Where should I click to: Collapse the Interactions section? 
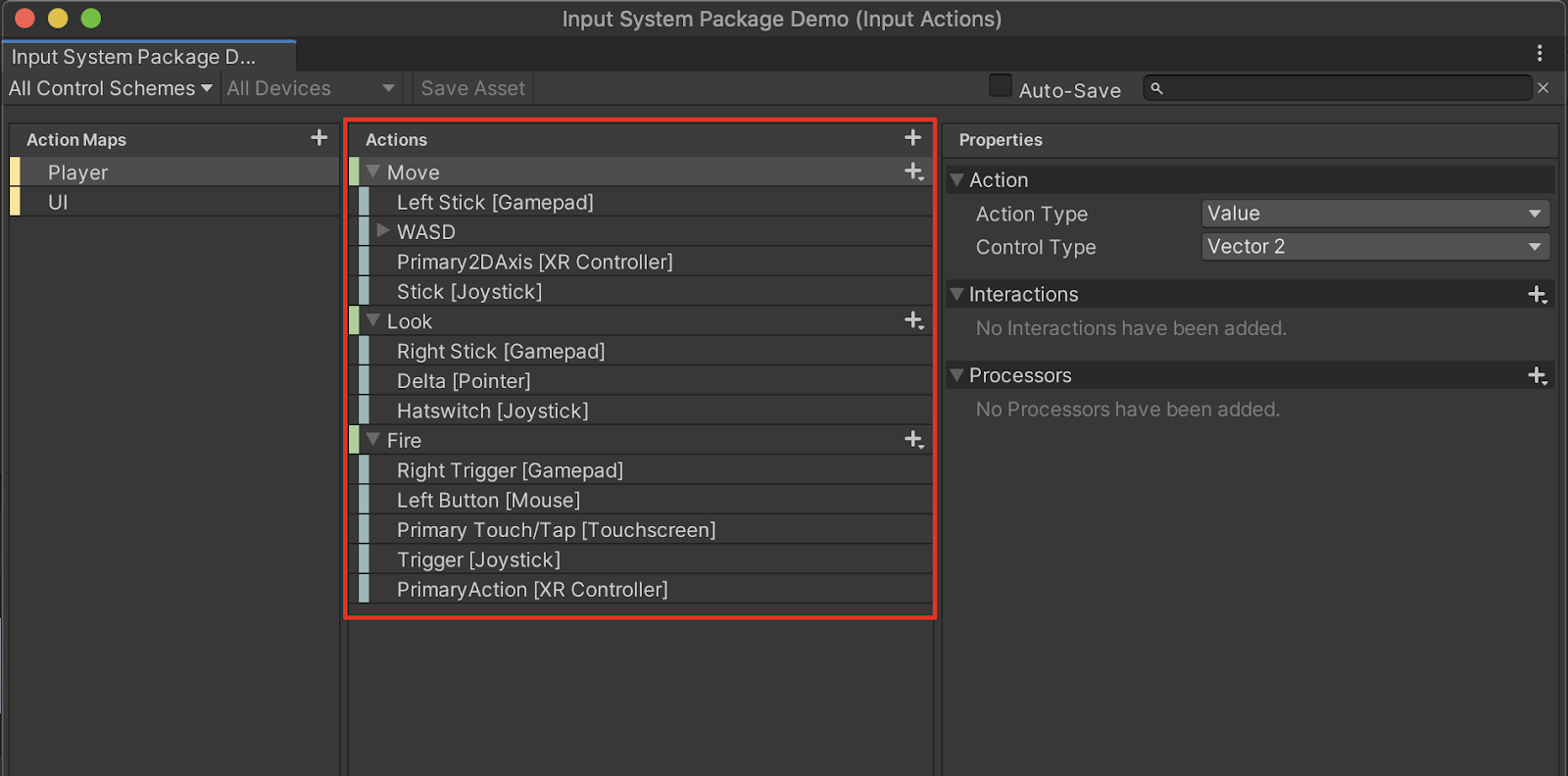pyautogui.click(x=957, y=294)
